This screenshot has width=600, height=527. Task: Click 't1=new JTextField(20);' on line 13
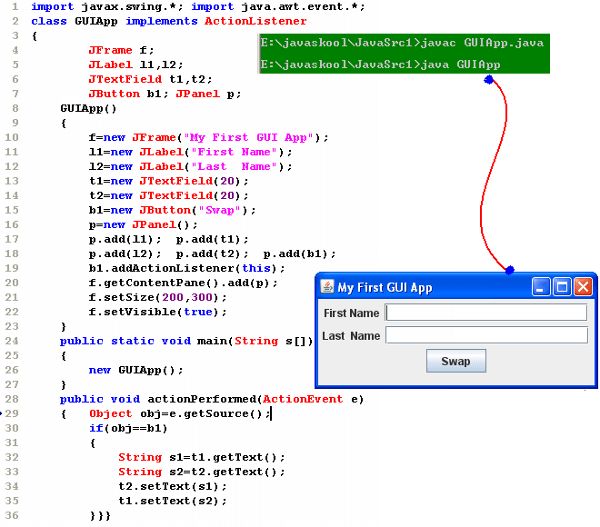click(x=168, y=181)
